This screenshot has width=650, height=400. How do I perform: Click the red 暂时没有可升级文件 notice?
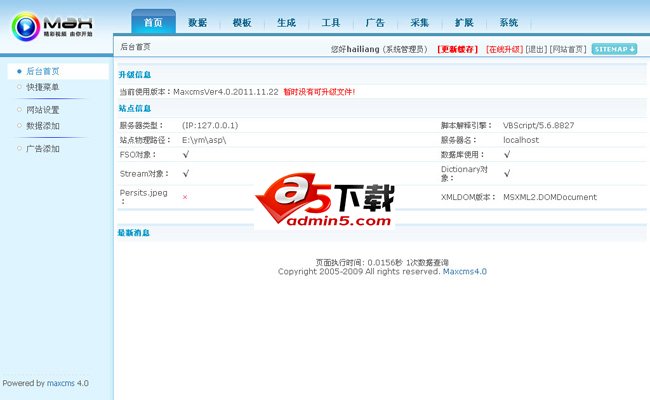coord(319,92)
